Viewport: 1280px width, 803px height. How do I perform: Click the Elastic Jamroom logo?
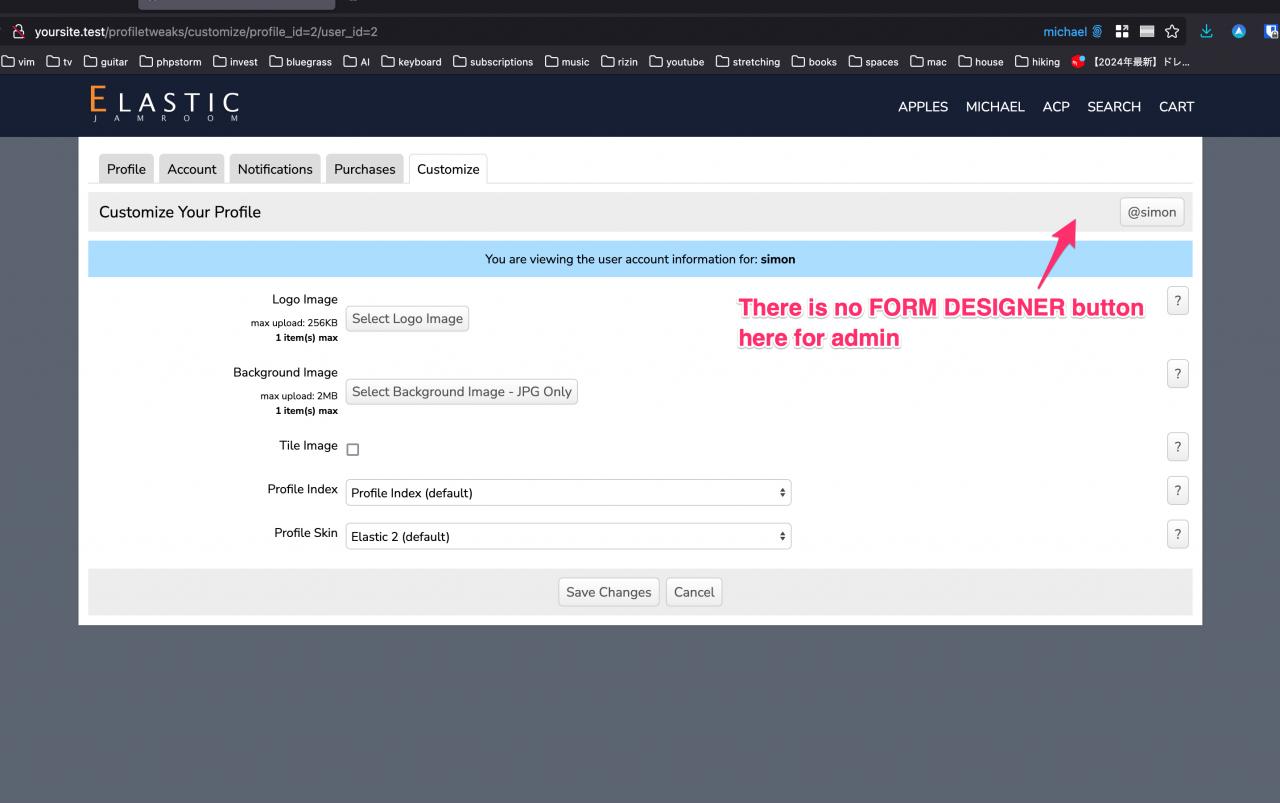pyautogui.click(x=164, y=104)
